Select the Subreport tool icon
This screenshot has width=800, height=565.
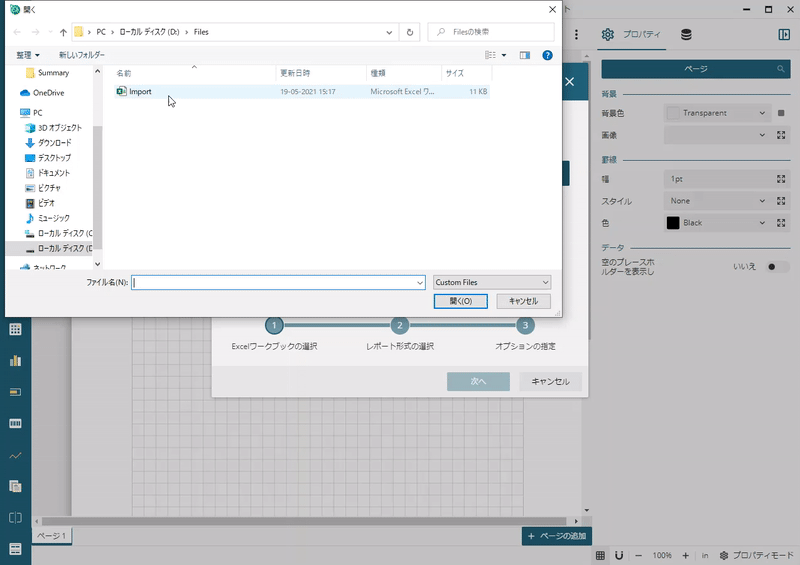[x=15, y=486]
